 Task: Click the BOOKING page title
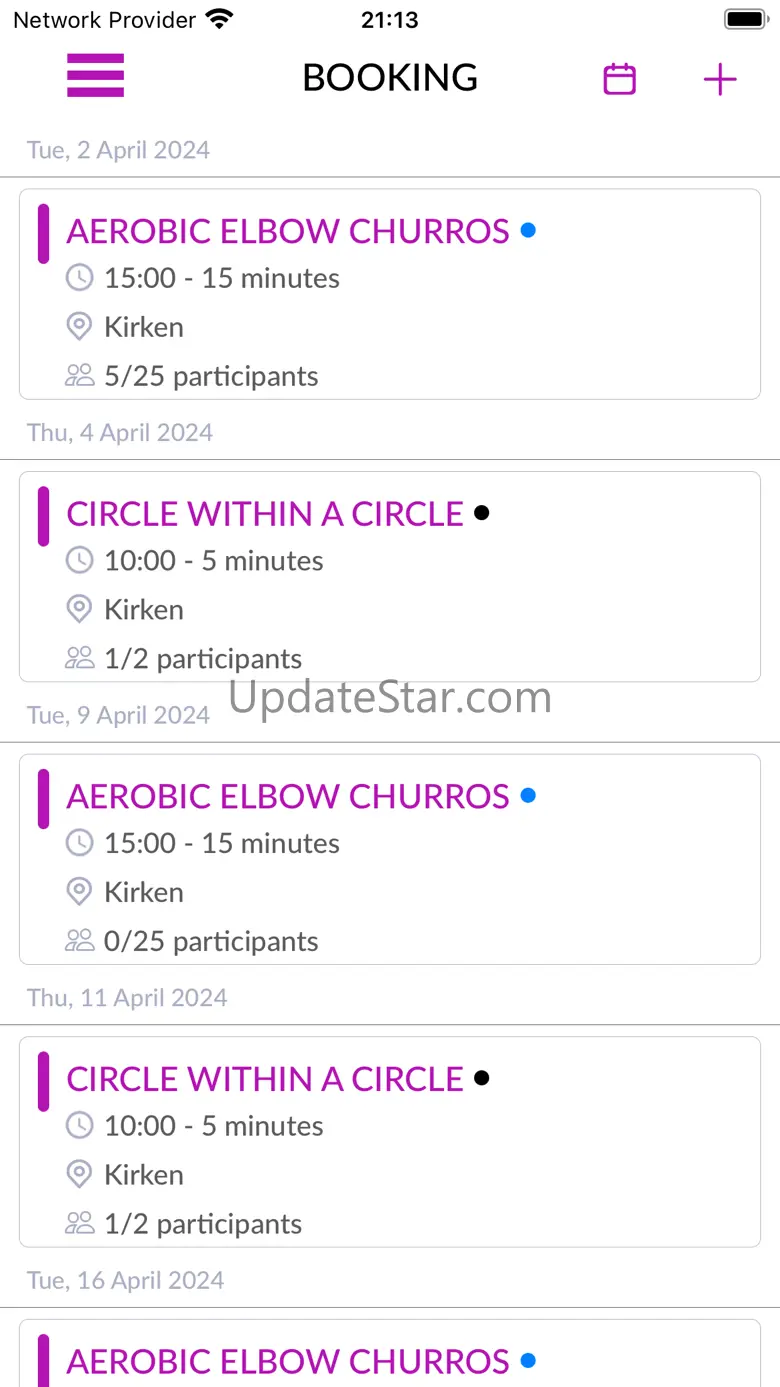(390, 78)
